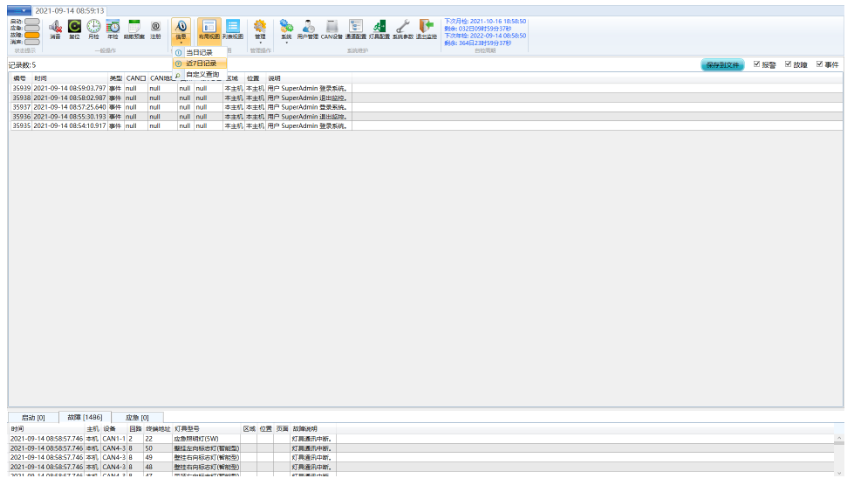The image size is (856, 483).
Task: Uncheck the 报警 alarm checkbox
Action: (x=757, y=64)
